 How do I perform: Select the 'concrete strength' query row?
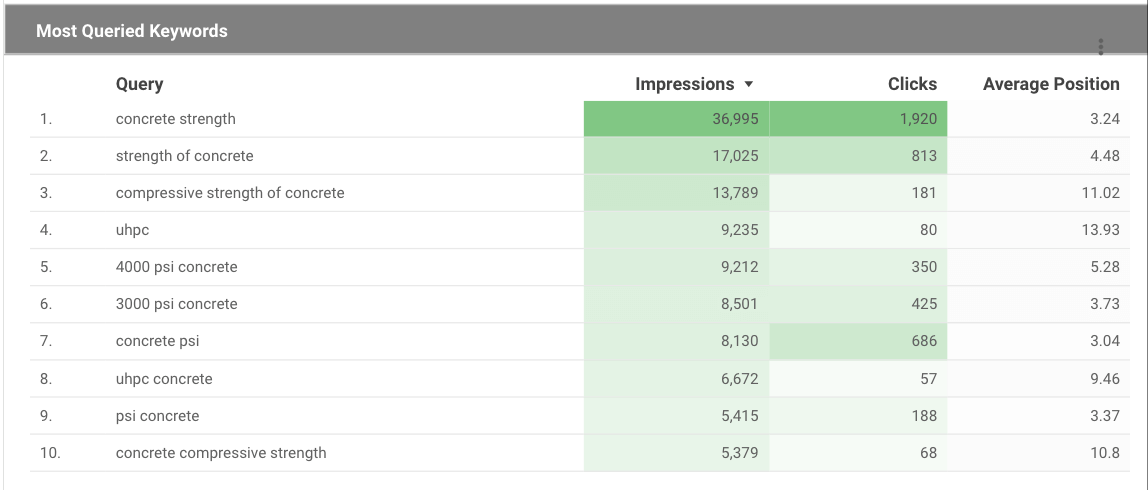[580, 119]
